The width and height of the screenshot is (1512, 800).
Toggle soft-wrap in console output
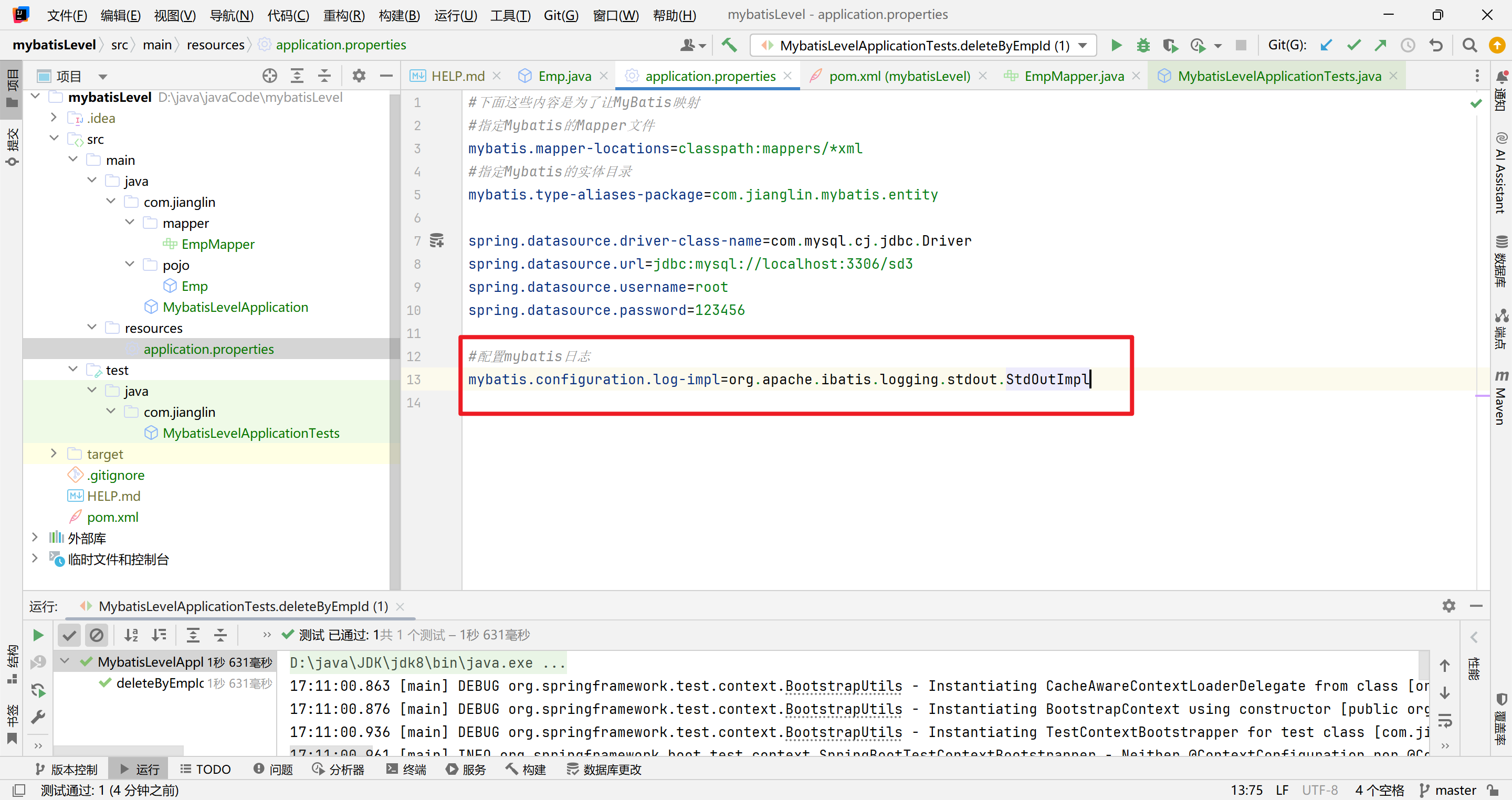pos(1444,720)
